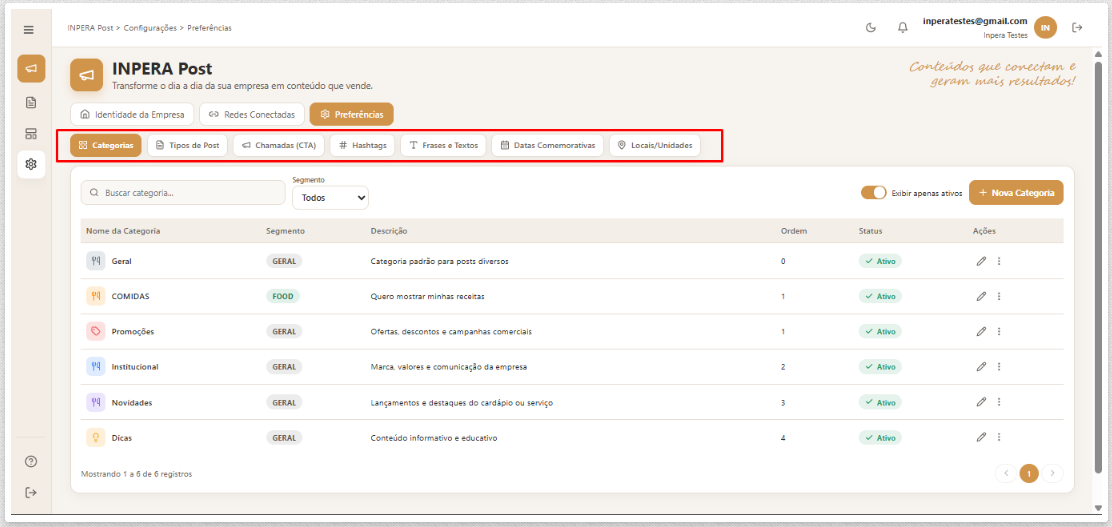The image size is (1112, 527).
Task: Click the COMIDAS category fork icon
Action: click(x=96, y=296)
